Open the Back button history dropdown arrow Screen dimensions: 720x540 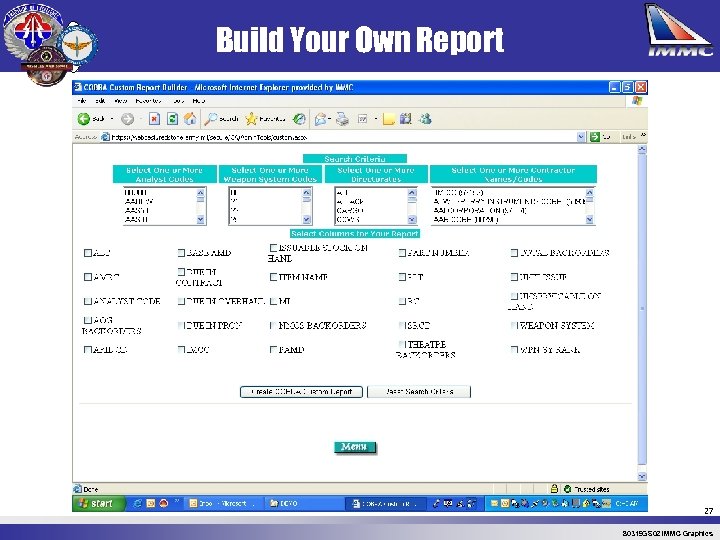(112, 119)
